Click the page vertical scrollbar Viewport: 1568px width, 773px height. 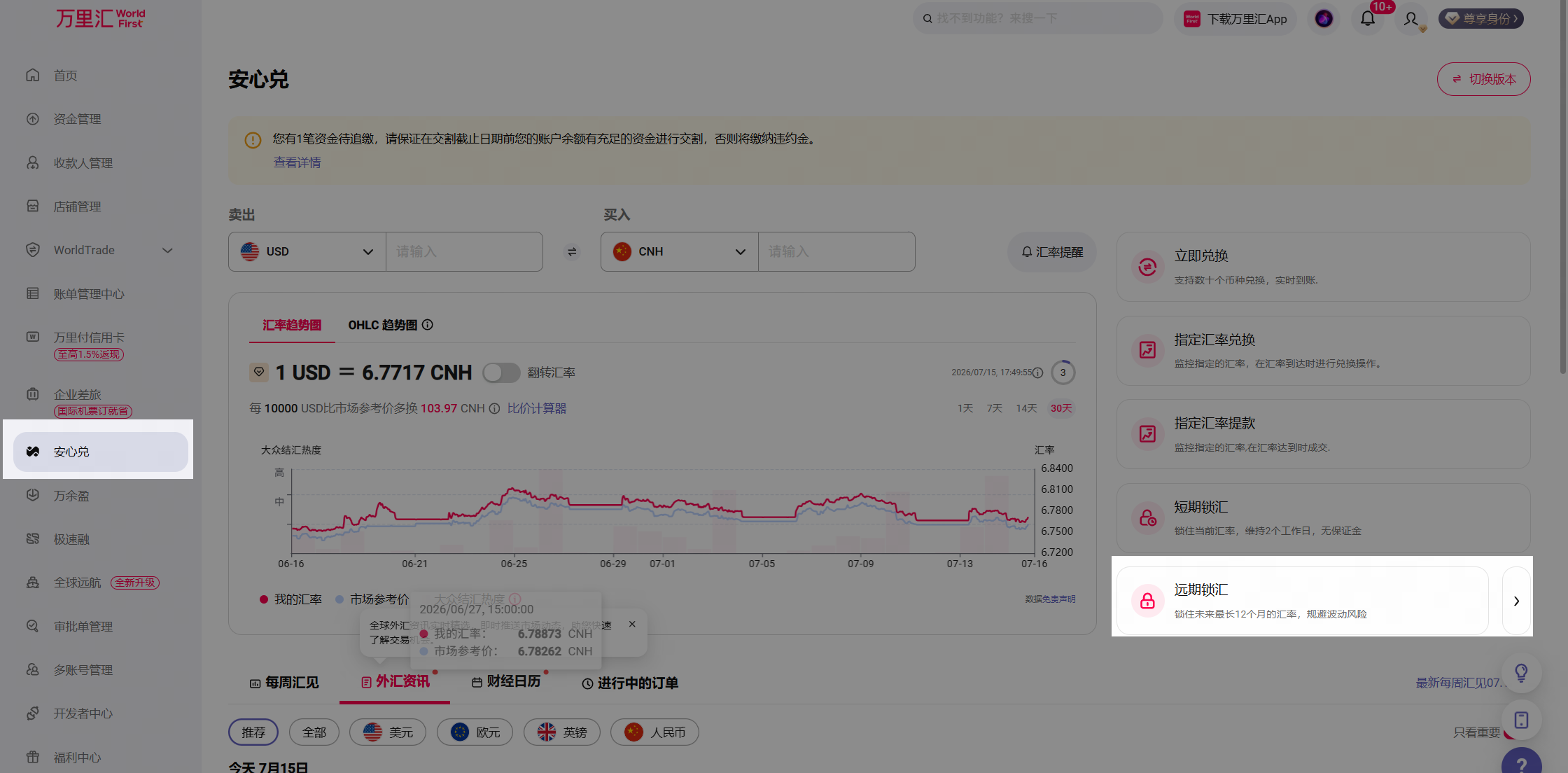click(x=1562, y=188)
